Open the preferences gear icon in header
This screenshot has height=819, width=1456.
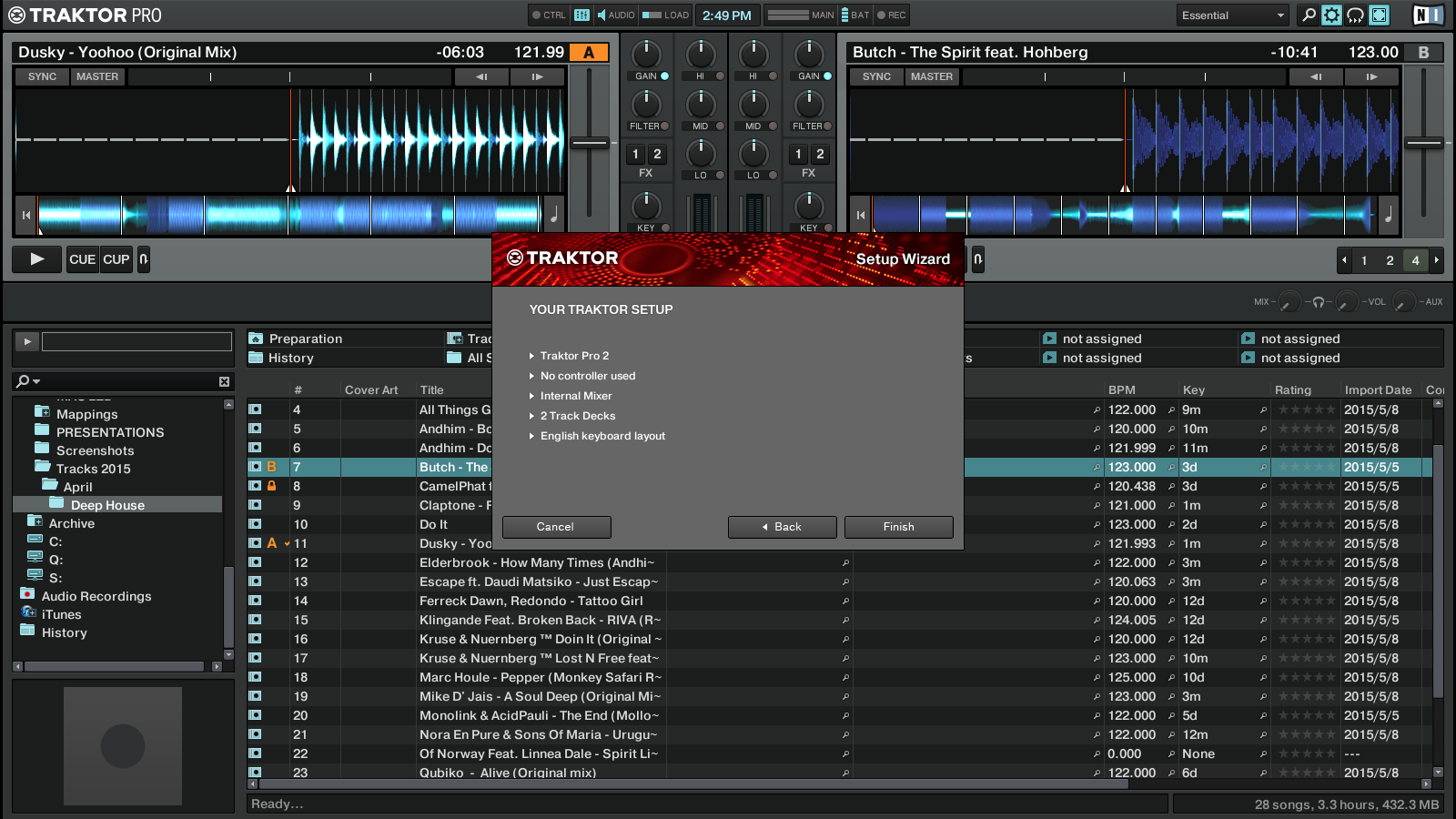[x=1331, y=15]
